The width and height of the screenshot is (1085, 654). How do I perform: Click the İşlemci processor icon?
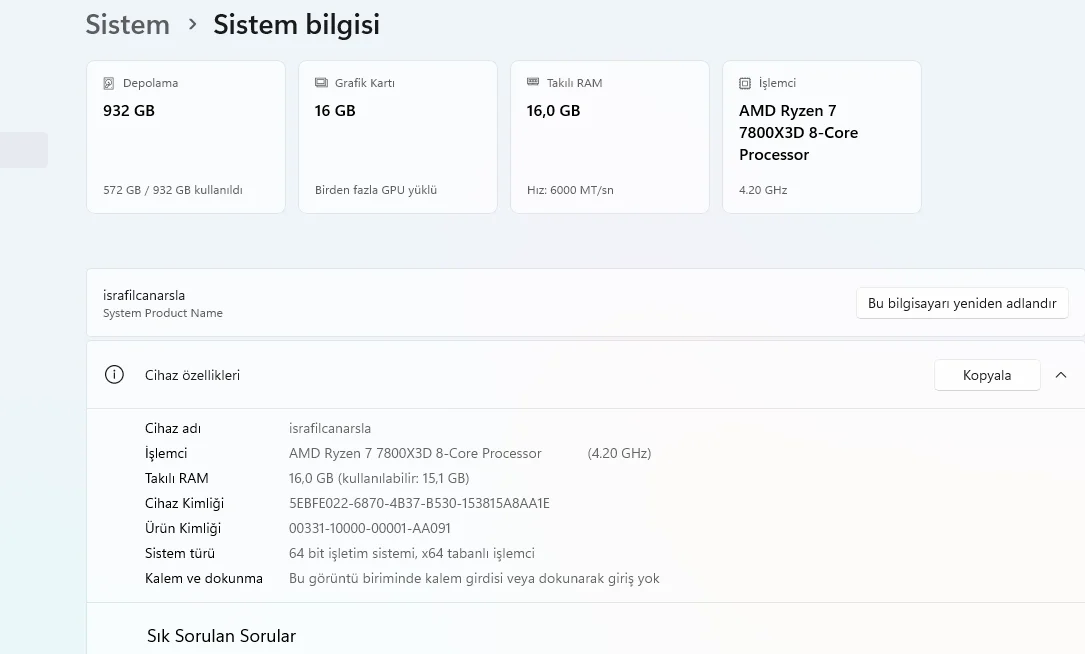tap(745, 83)
